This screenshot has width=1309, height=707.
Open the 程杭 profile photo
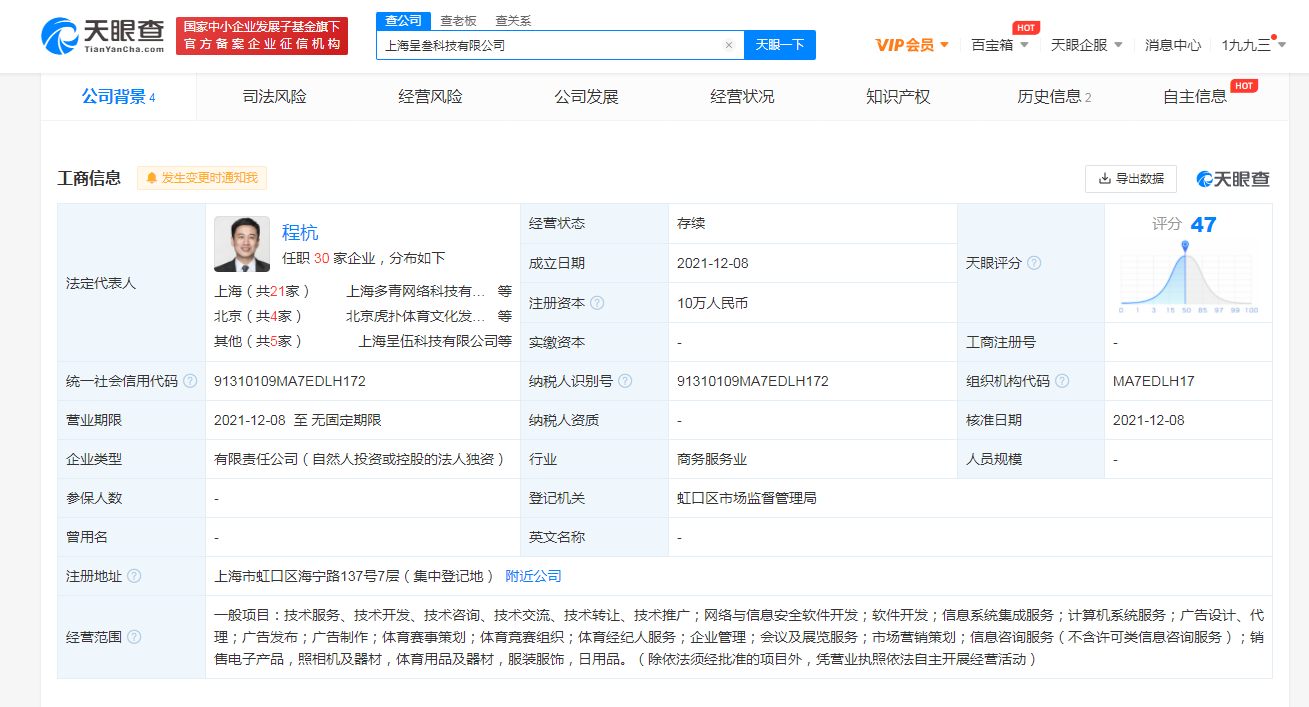[242, 244]
